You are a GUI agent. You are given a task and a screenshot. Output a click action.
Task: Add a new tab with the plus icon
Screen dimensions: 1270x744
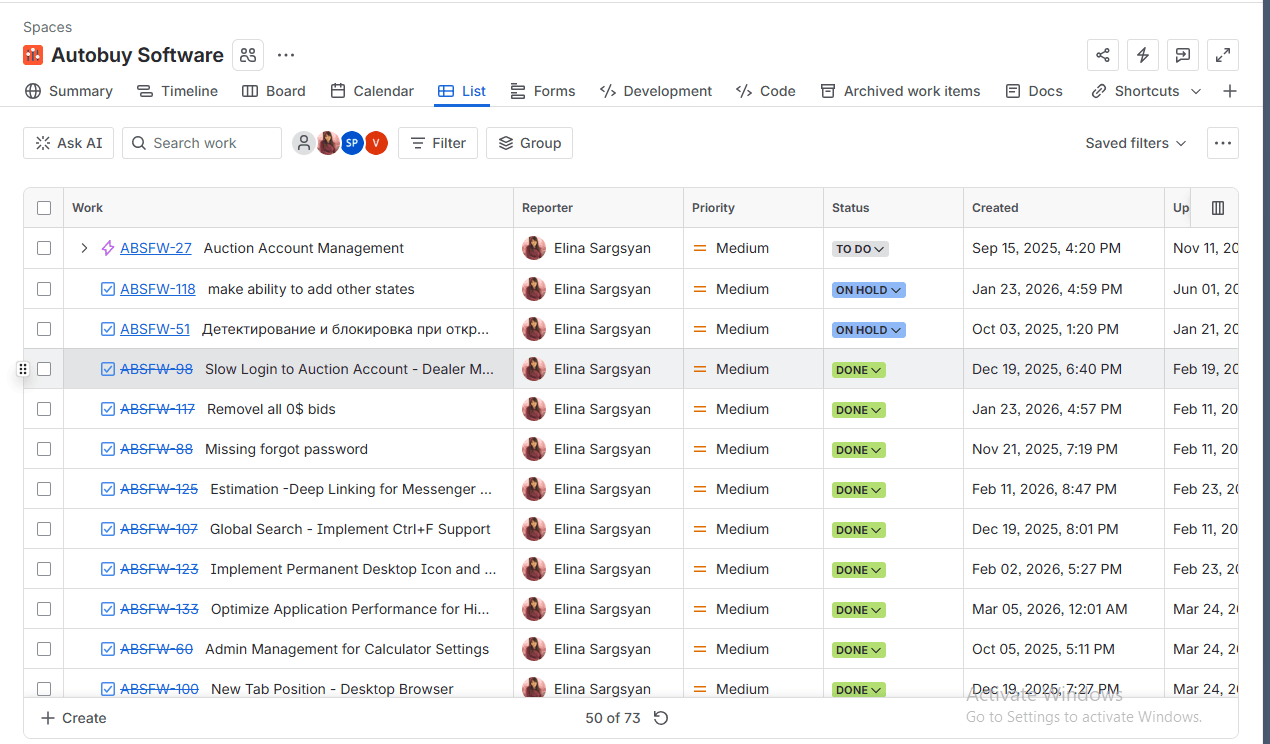click(1230, 91)
